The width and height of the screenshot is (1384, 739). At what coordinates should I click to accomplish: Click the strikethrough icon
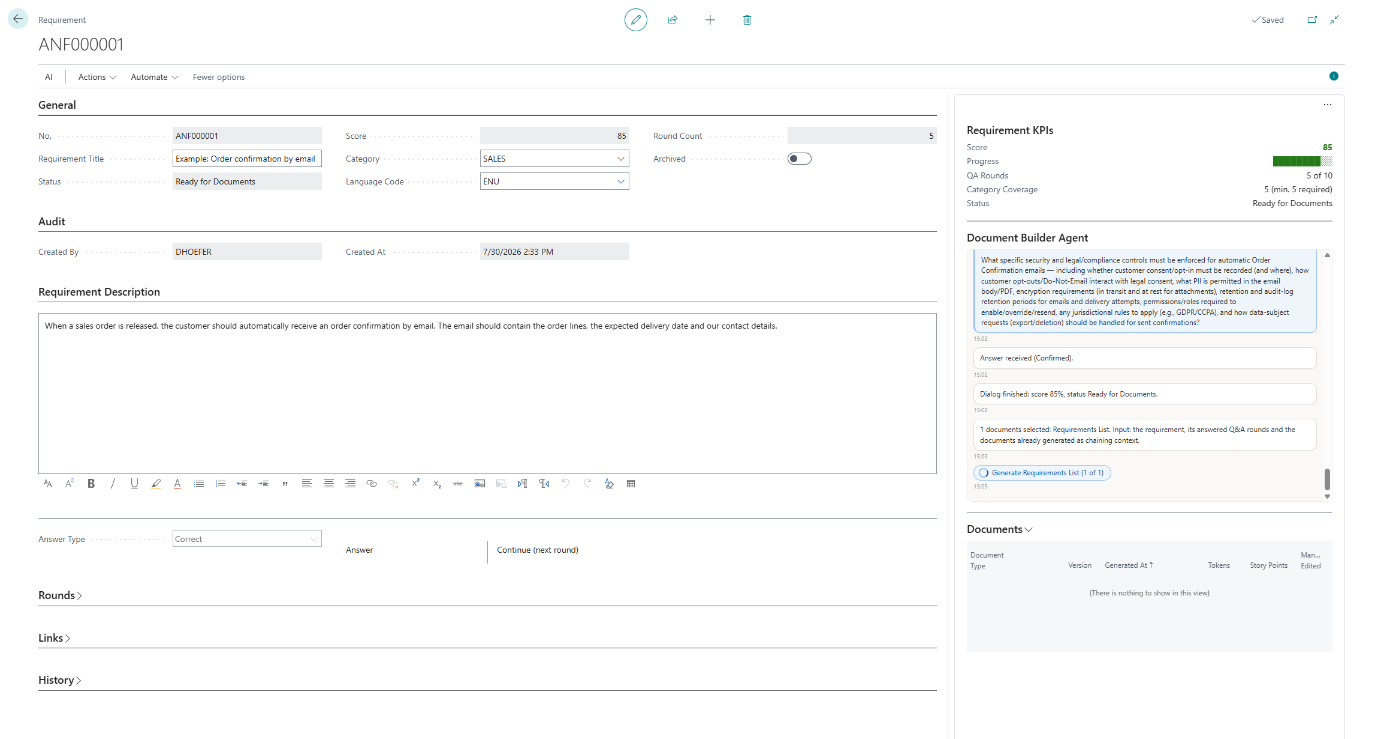[458, 484]
